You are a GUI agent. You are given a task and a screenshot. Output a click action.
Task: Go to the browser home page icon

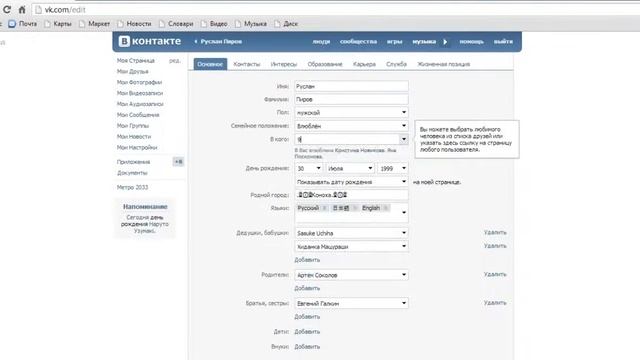22,9
